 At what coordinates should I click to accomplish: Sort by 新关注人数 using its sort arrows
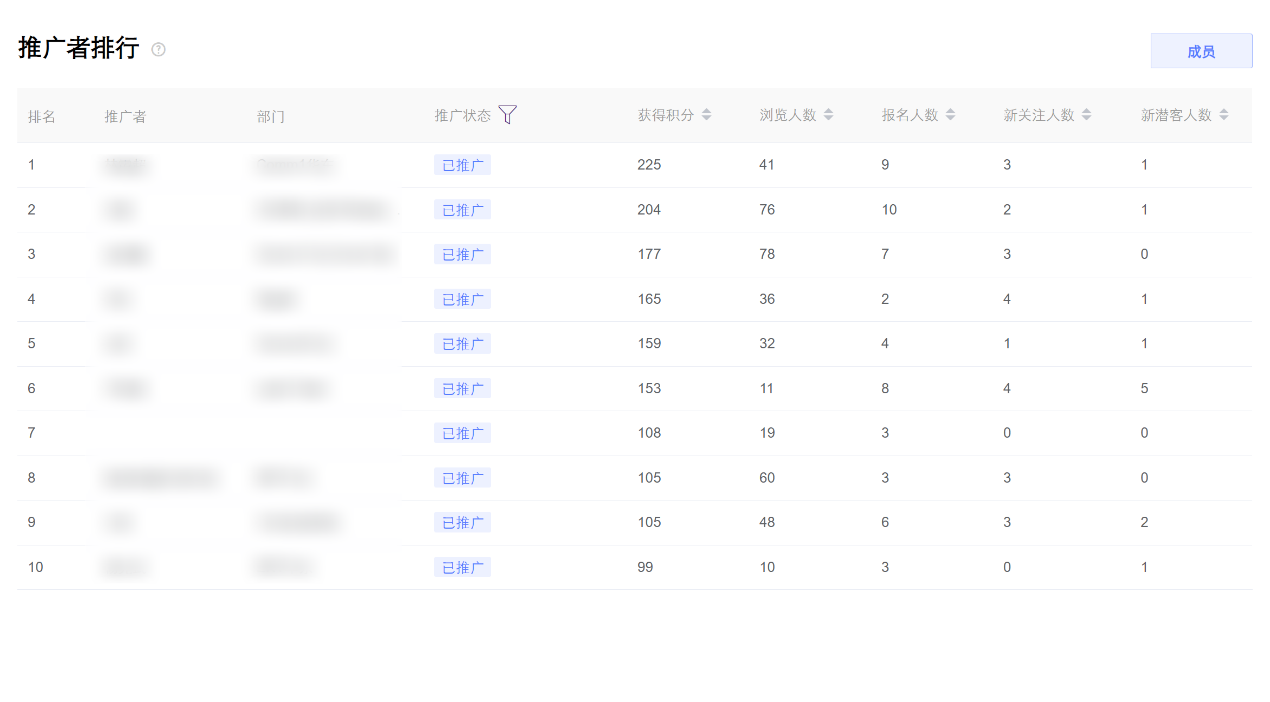click(1086, 115)
